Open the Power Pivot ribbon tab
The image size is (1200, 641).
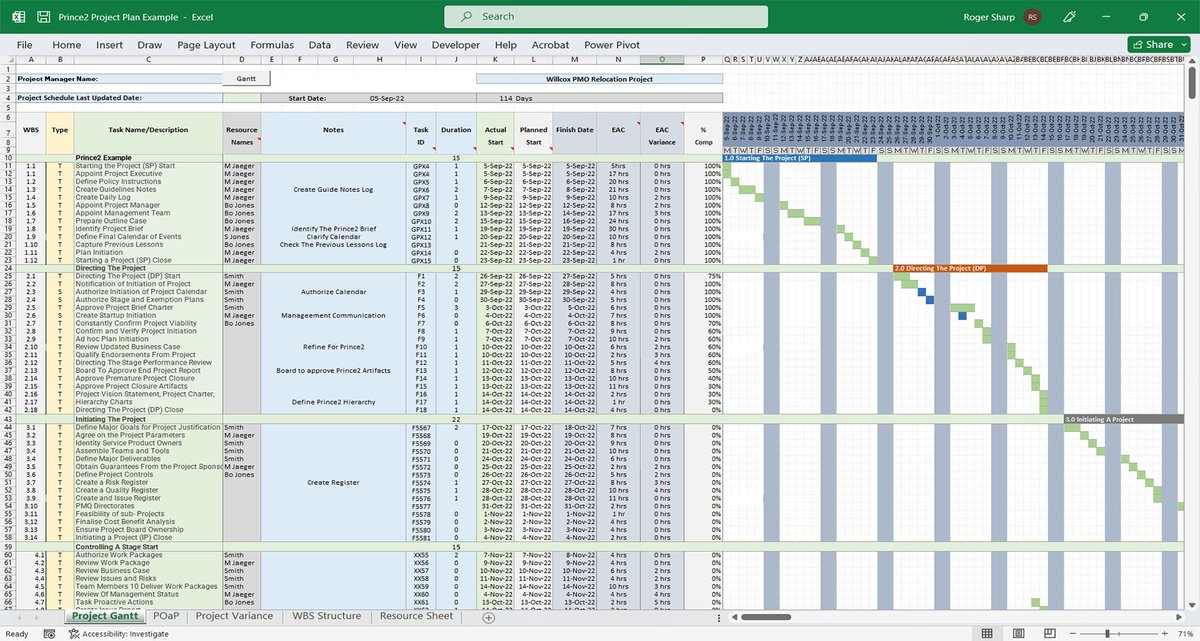point(613,45)
